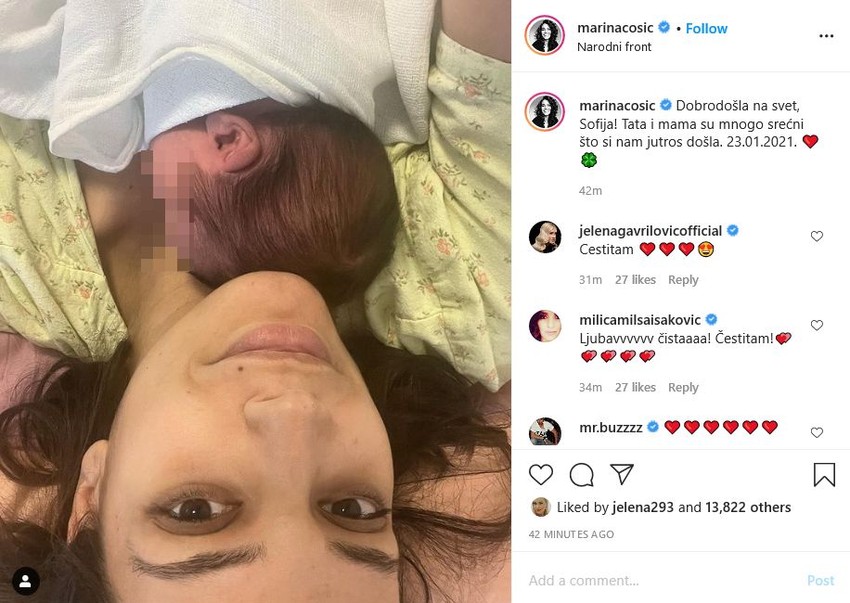This screenshot has height=603, width=850.
Task: Like milicamilsaisakovic's comment heart
Action: tap(816, 325)
